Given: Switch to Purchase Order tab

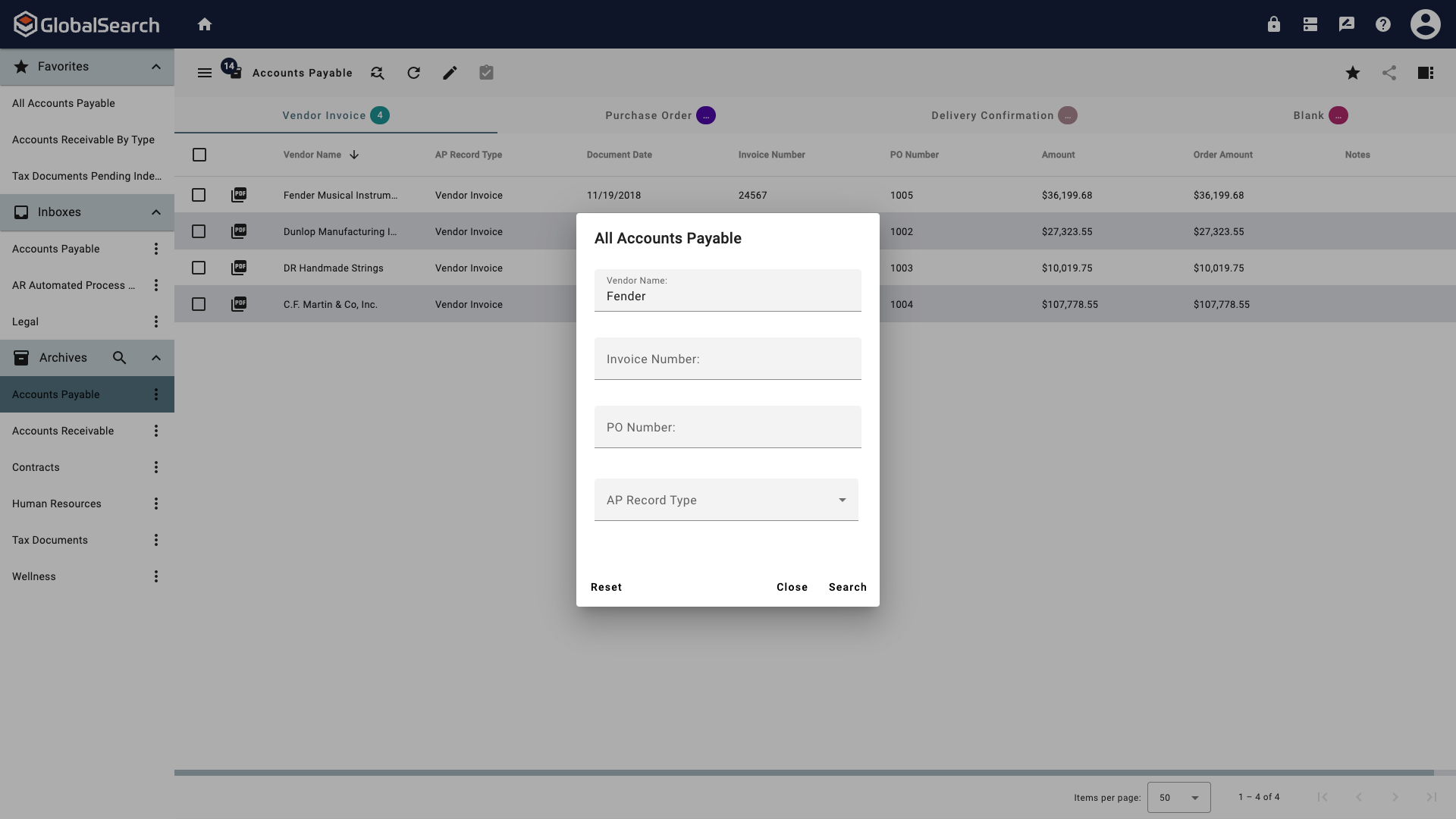Looking at the screenshot, I should point(648,115).
